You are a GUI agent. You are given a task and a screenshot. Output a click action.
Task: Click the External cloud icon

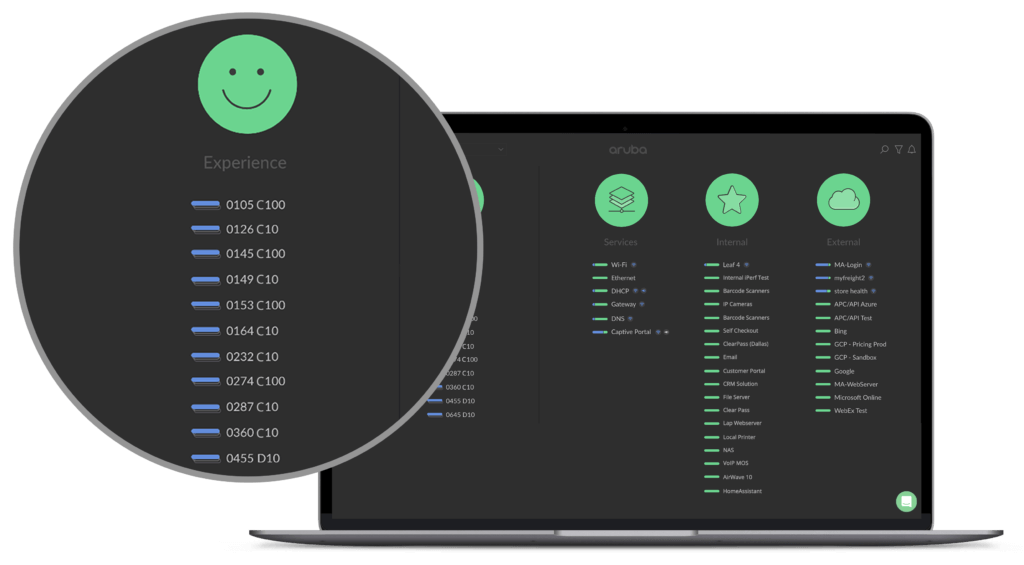point(844,200)
